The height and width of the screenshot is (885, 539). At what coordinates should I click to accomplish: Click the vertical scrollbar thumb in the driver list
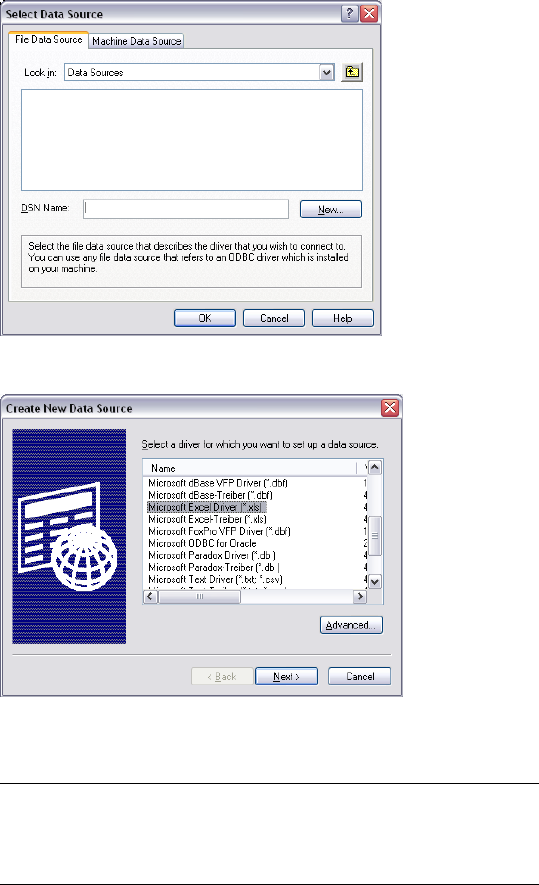375,536
